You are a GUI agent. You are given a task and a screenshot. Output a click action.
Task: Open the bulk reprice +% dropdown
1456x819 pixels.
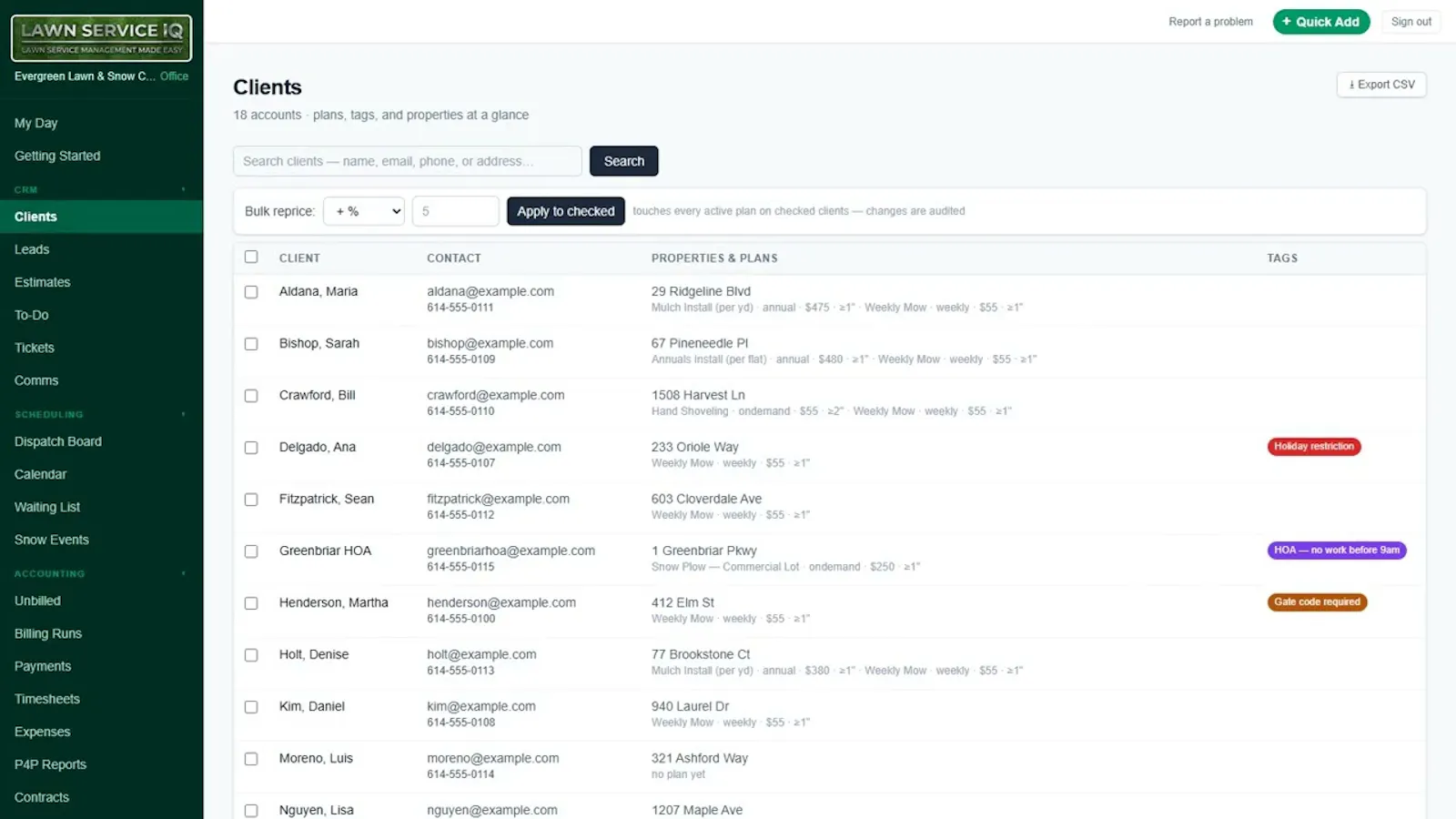(x=364, y=211)
